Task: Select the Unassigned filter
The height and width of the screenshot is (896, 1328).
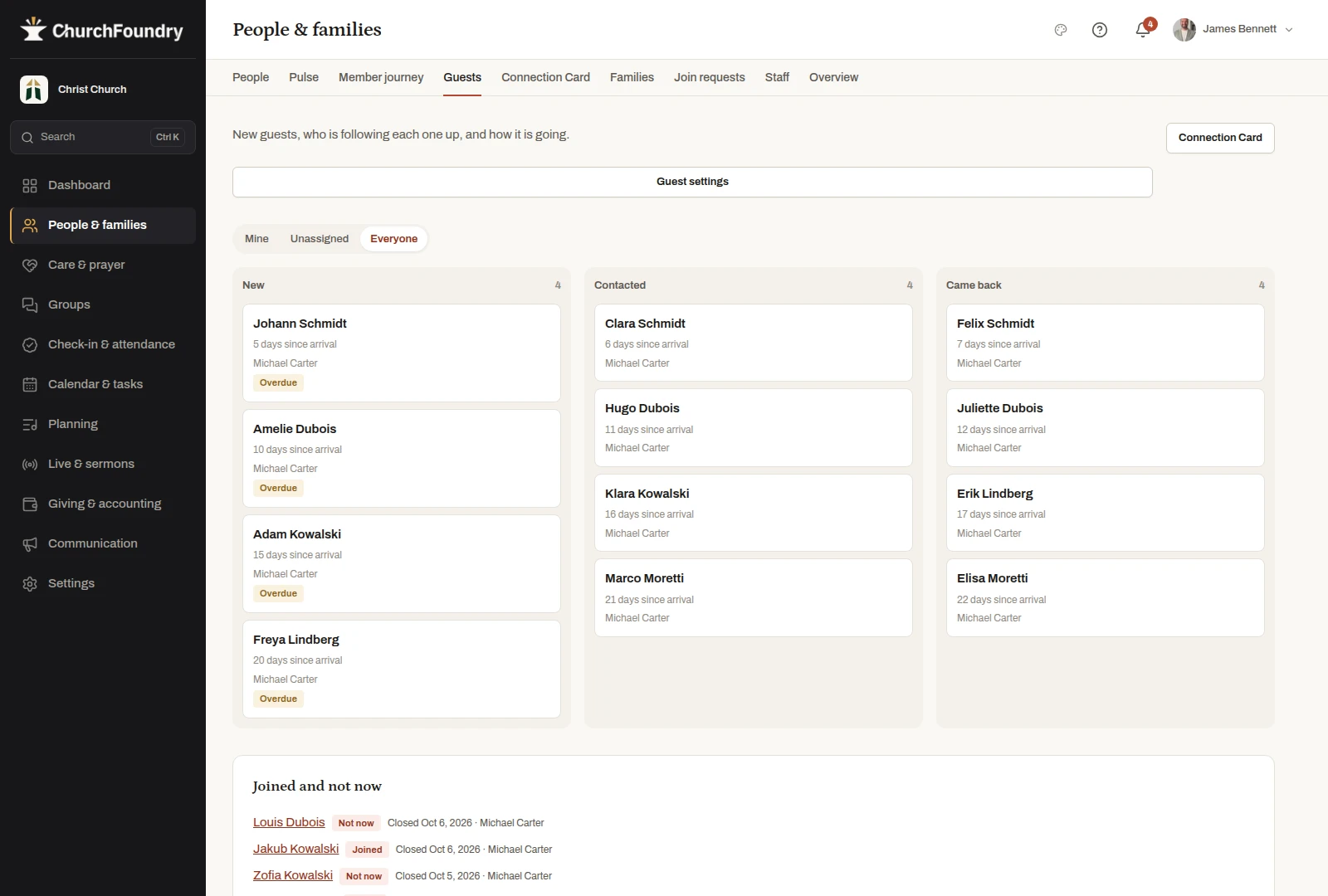Action: [320, 239]
